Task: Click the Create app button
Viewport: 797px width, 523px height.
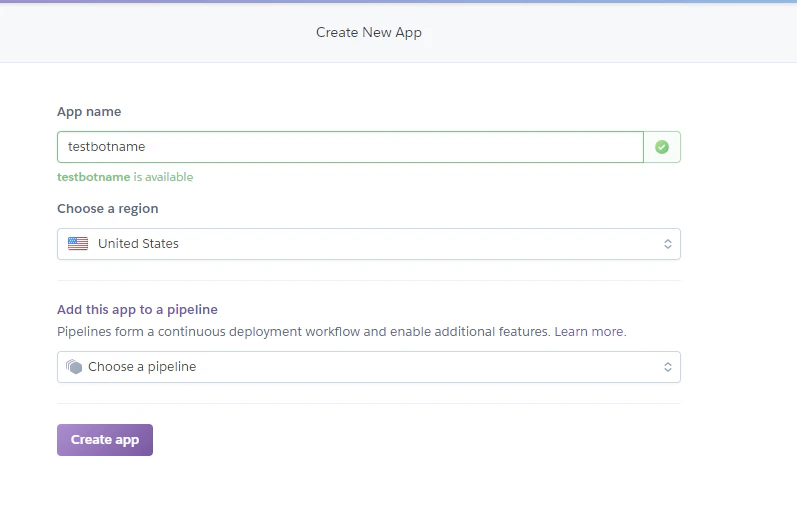Action: (105, 440)
